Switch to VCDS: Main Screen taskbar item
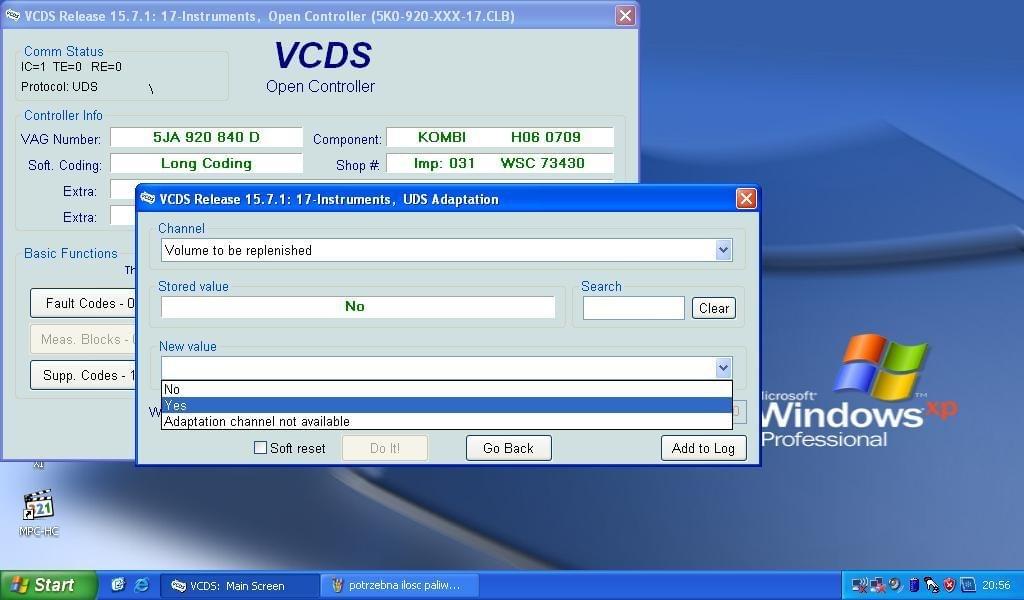The width and height of the screenshot is (1024, 600). 240,586
